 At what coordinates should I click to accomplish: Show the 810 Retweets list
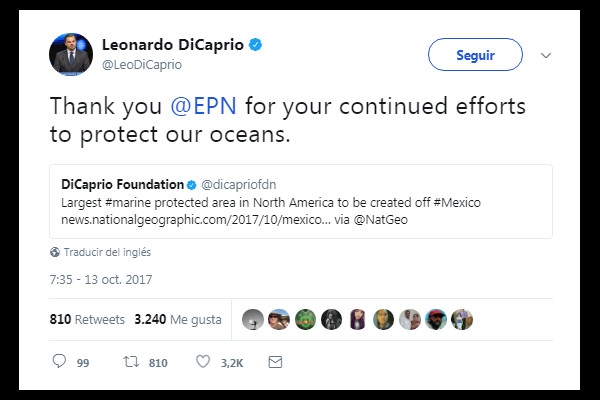click(x=87, y=320)
